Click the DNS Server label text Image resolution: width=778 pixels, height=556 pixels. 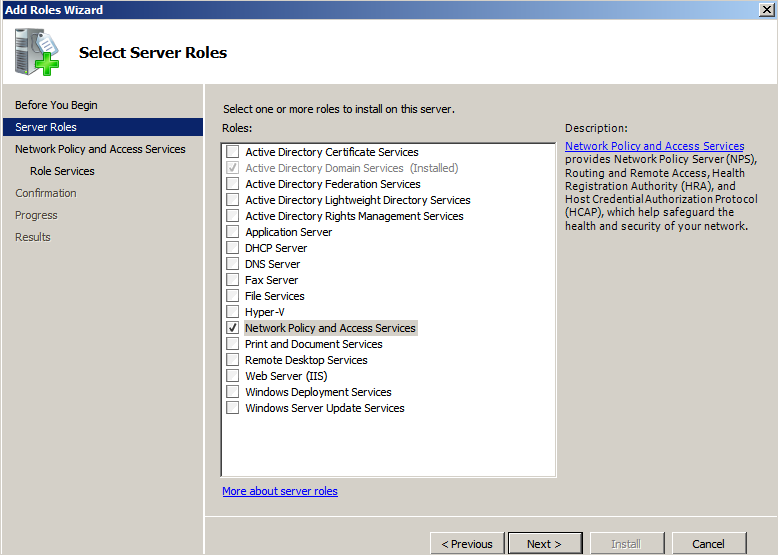pos(272,264)
